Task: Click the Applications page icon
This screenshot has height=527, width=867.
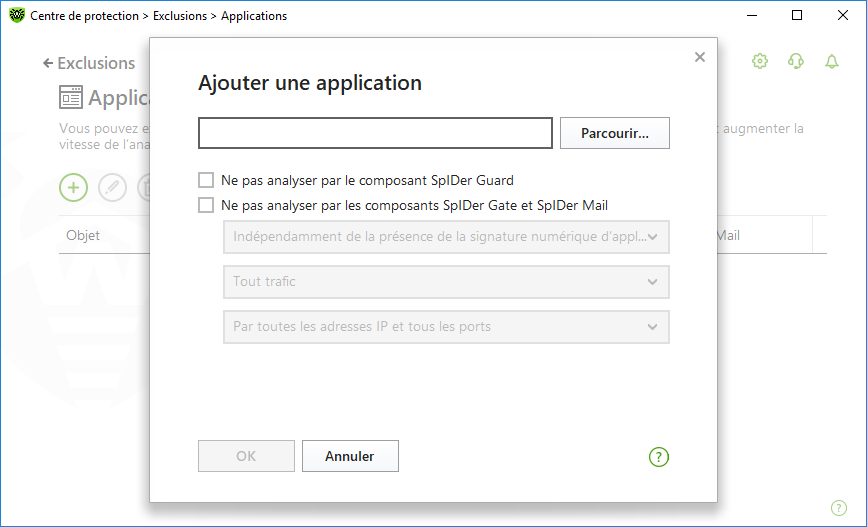Action: point(71,97)
